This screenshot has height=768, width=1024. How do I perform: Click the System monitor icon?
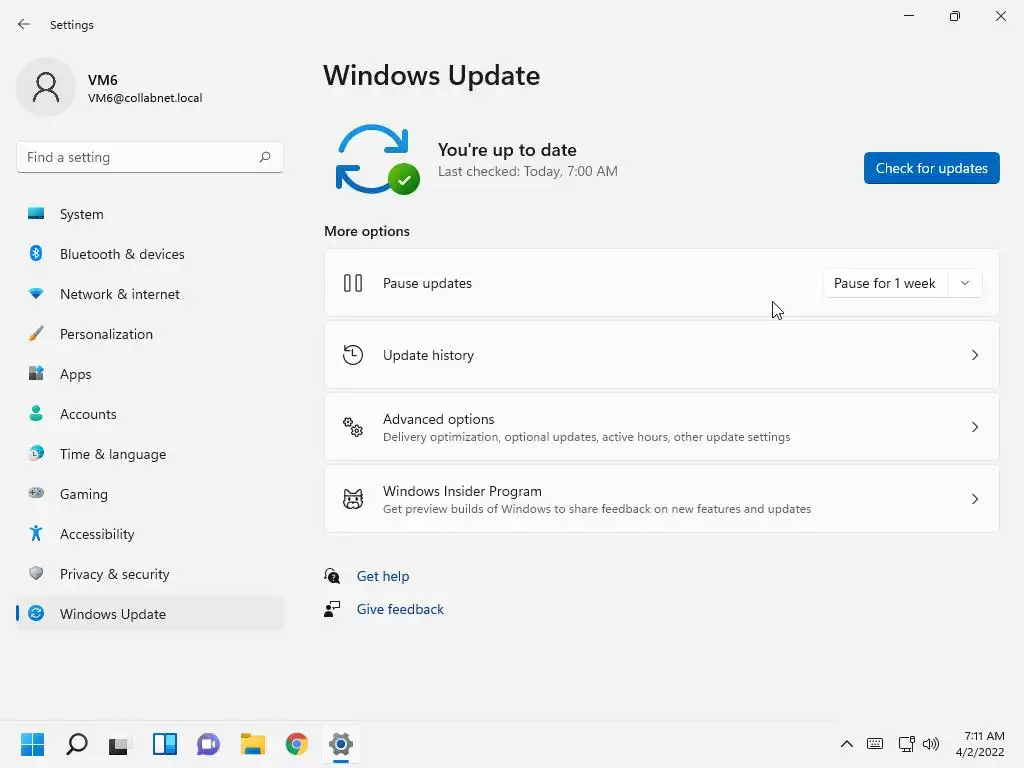coord(36,214)
